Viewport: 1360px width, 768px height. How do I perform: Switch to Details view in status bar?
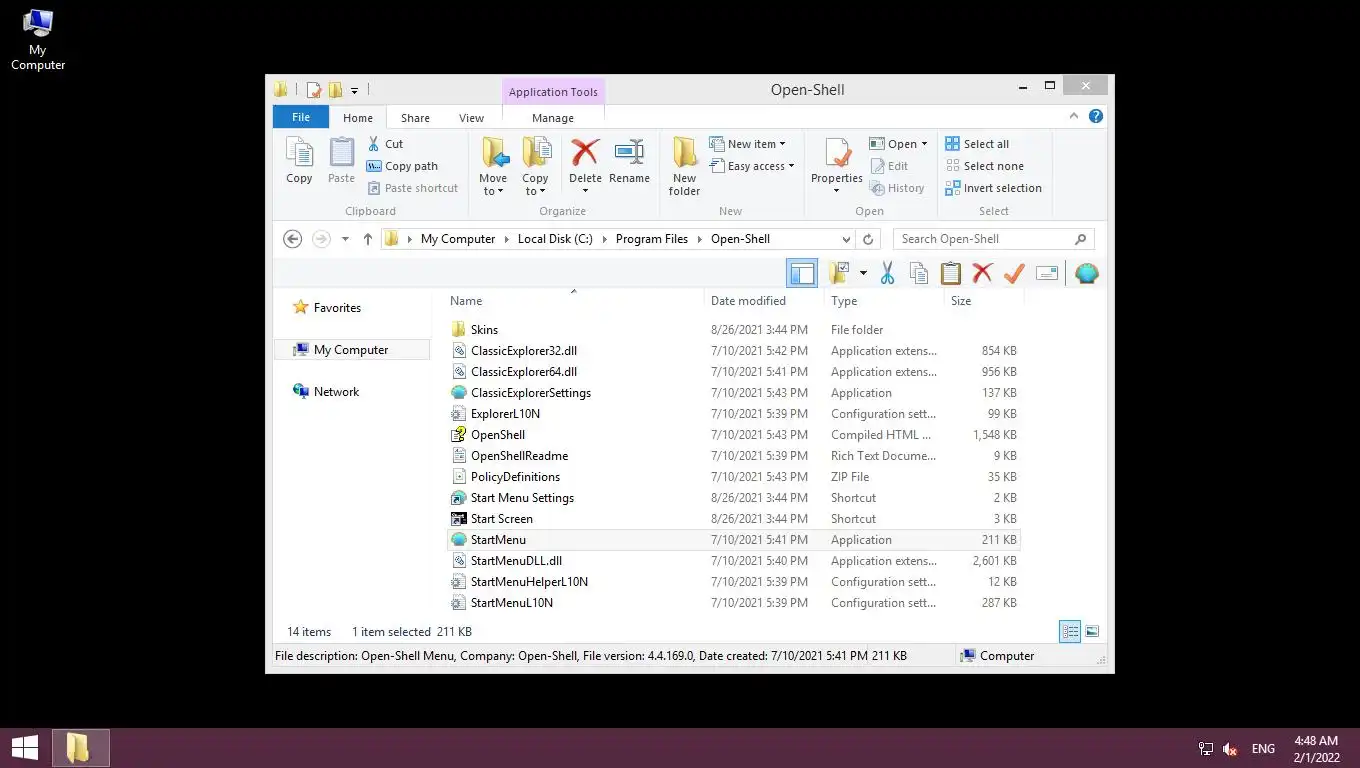1071,632
